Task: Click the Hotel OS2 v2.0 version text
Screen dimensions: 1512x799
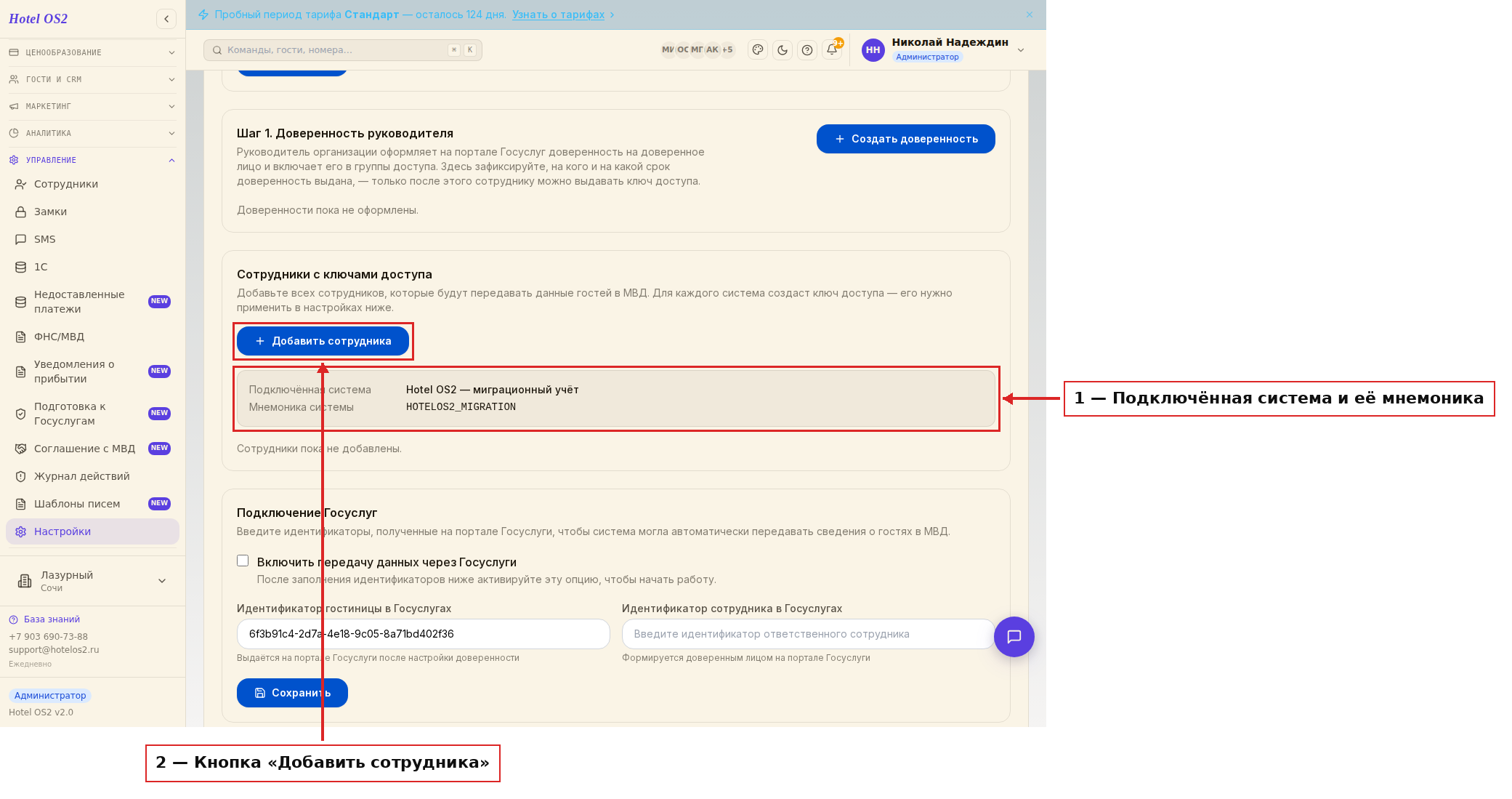Action: [41, 712]
